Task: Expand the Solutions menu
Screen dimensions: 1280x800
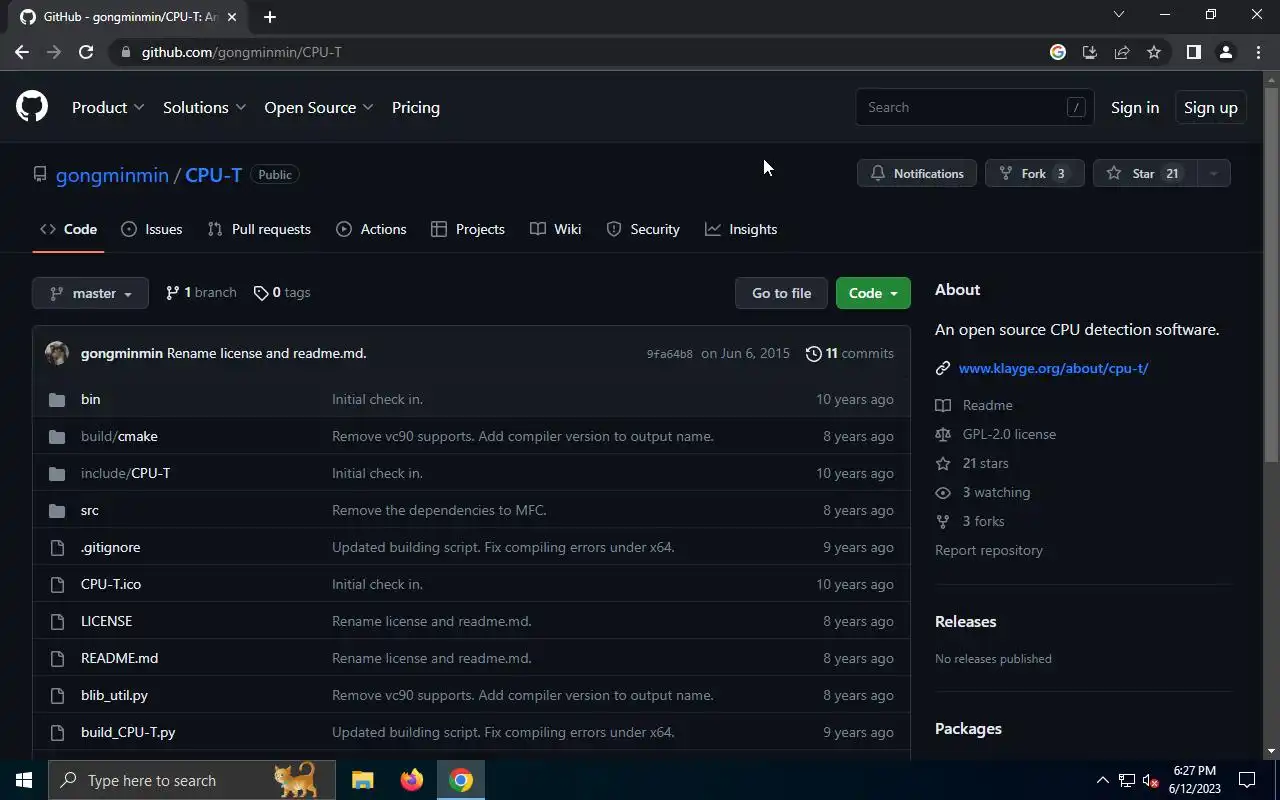Action: point(205,107)
